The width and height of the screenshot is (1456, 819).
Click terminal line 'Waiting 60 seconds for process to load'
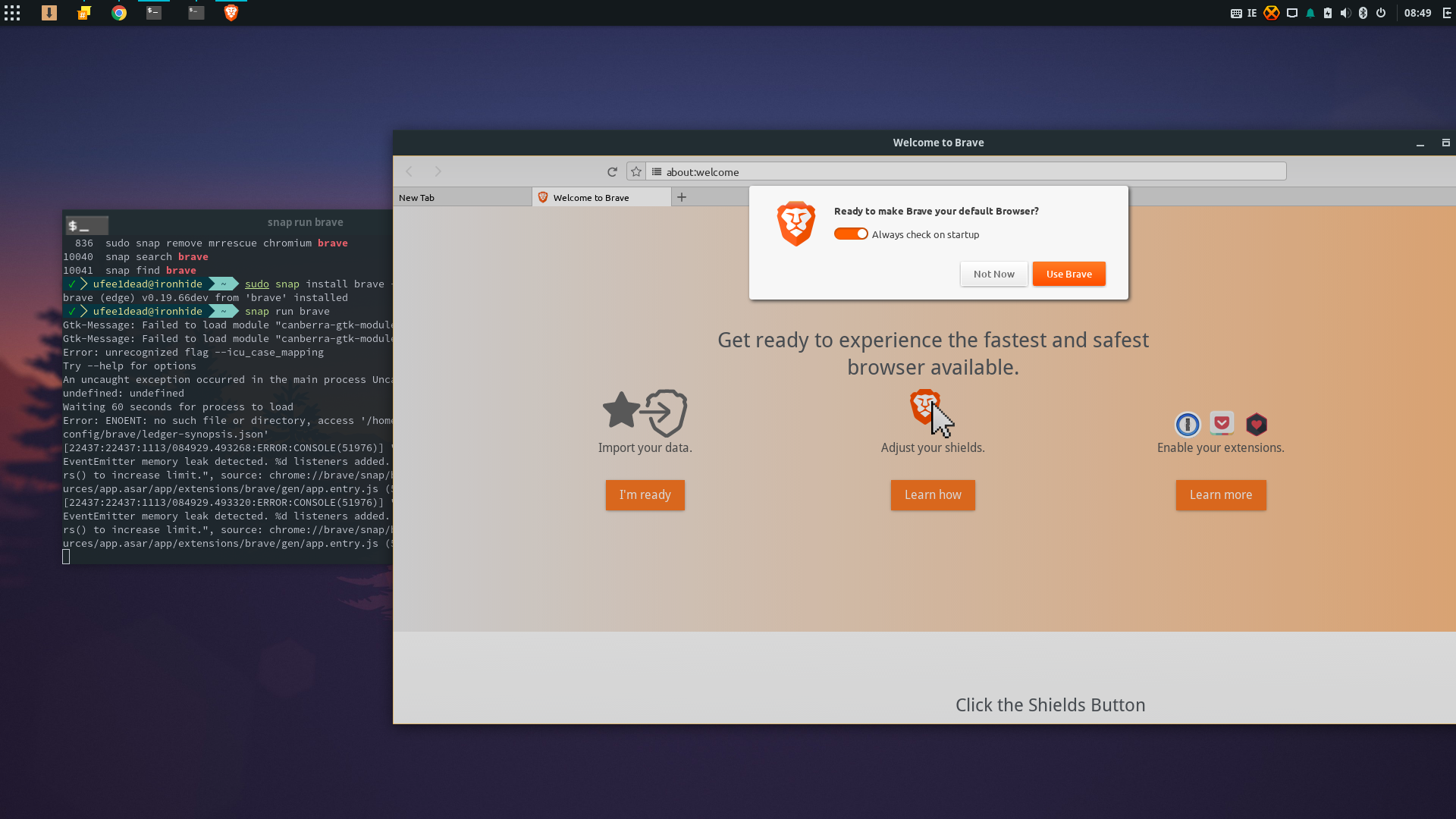pyautogui.click(x=178, y=407)
